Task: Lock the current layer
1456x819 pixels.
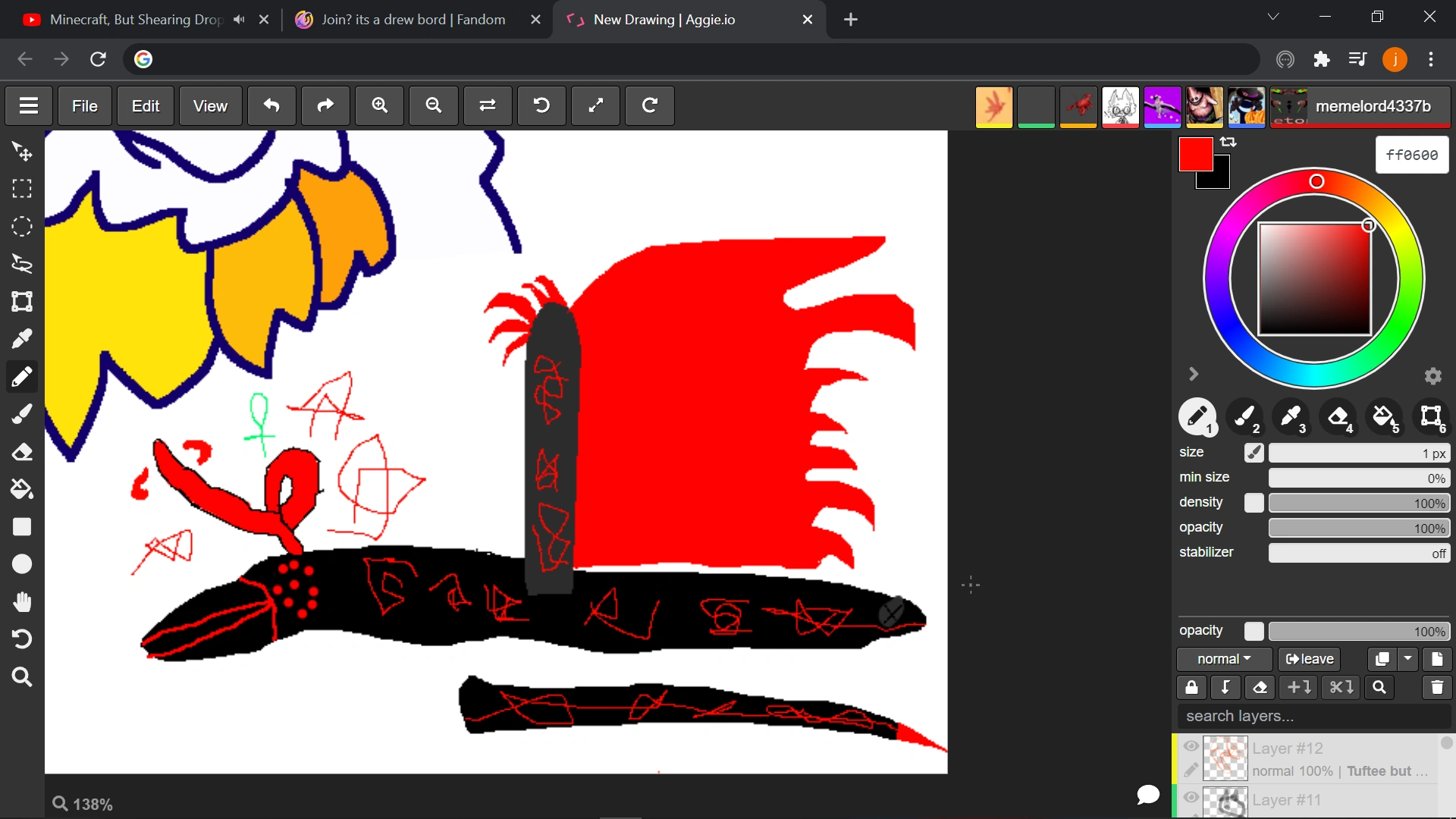Action: [1191, 687]
